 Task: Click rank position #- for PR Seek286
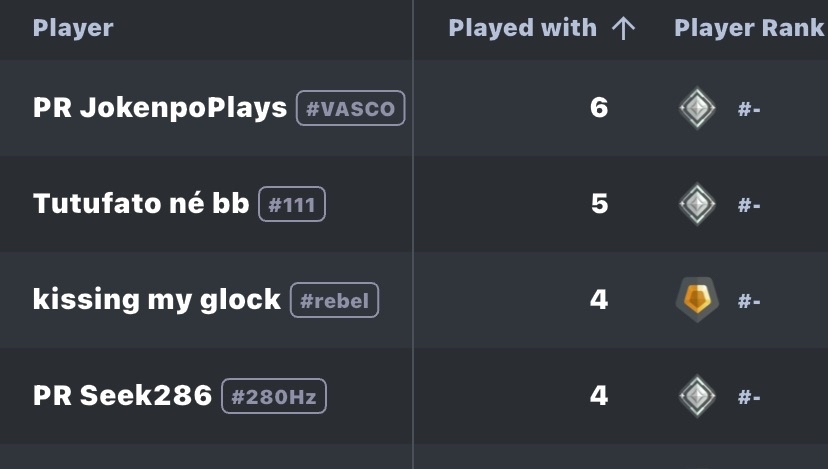click(749, 397)
